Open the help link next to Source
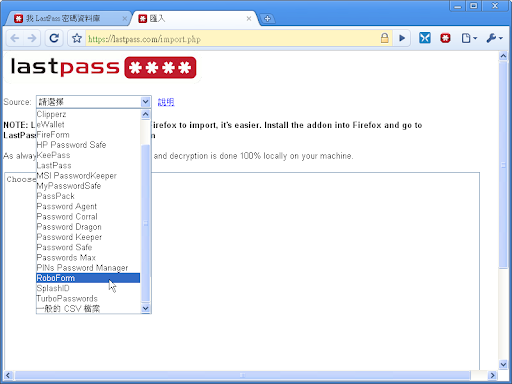Screen dimensions: 512x384 166,102
